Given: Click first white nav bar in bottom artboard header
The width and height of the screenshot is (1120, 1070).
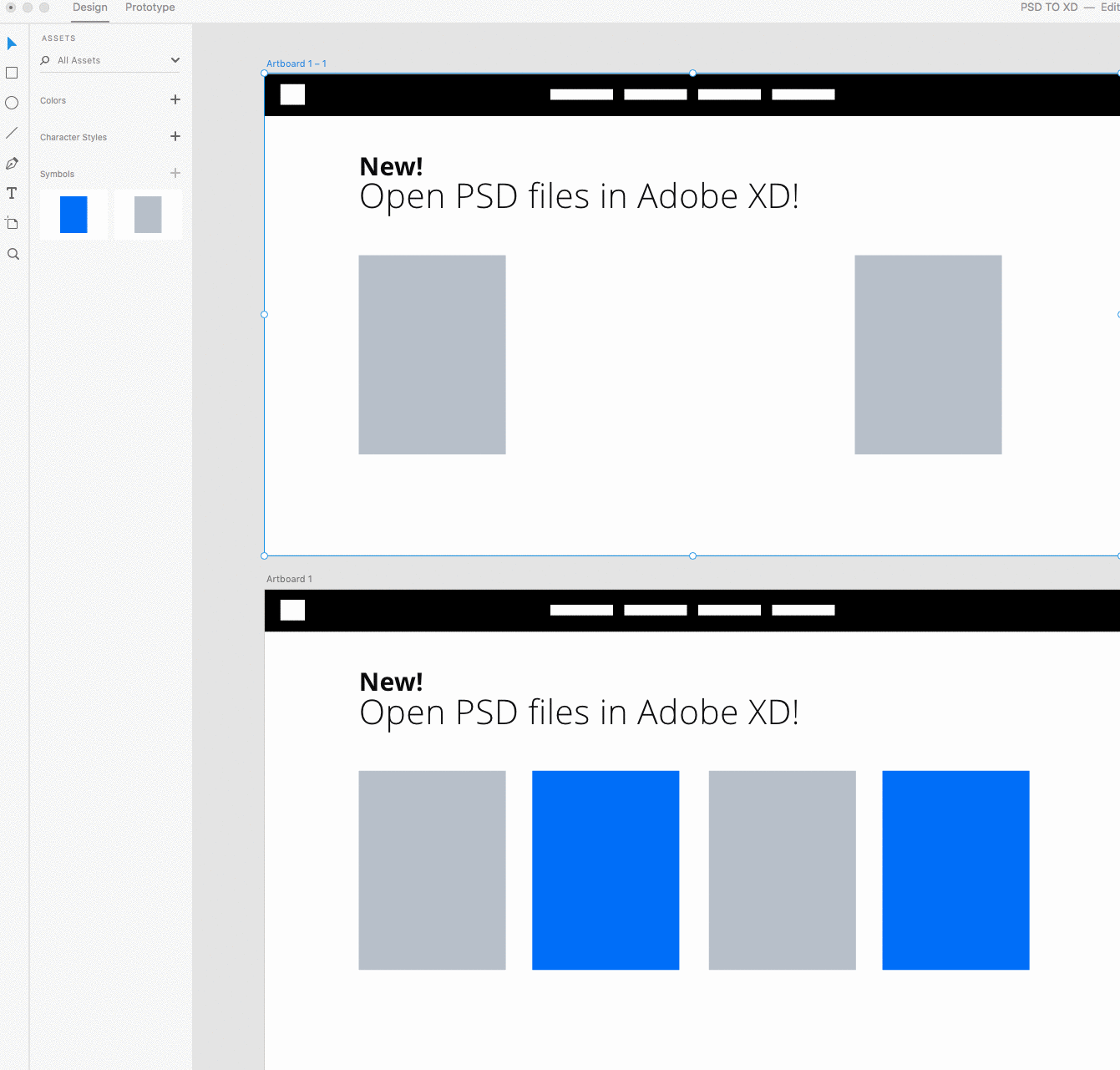Looking at the screenshot, I should pos(581,610).
